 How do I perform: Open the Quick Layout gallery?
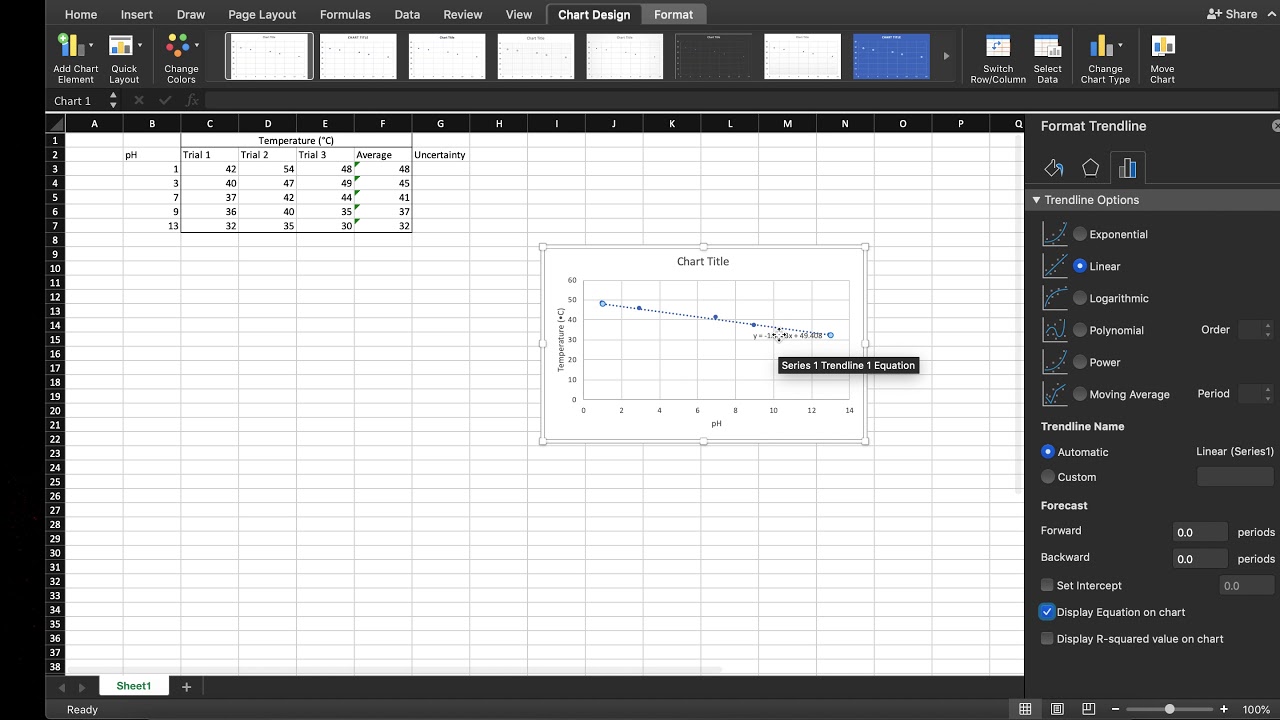(124, 59)
